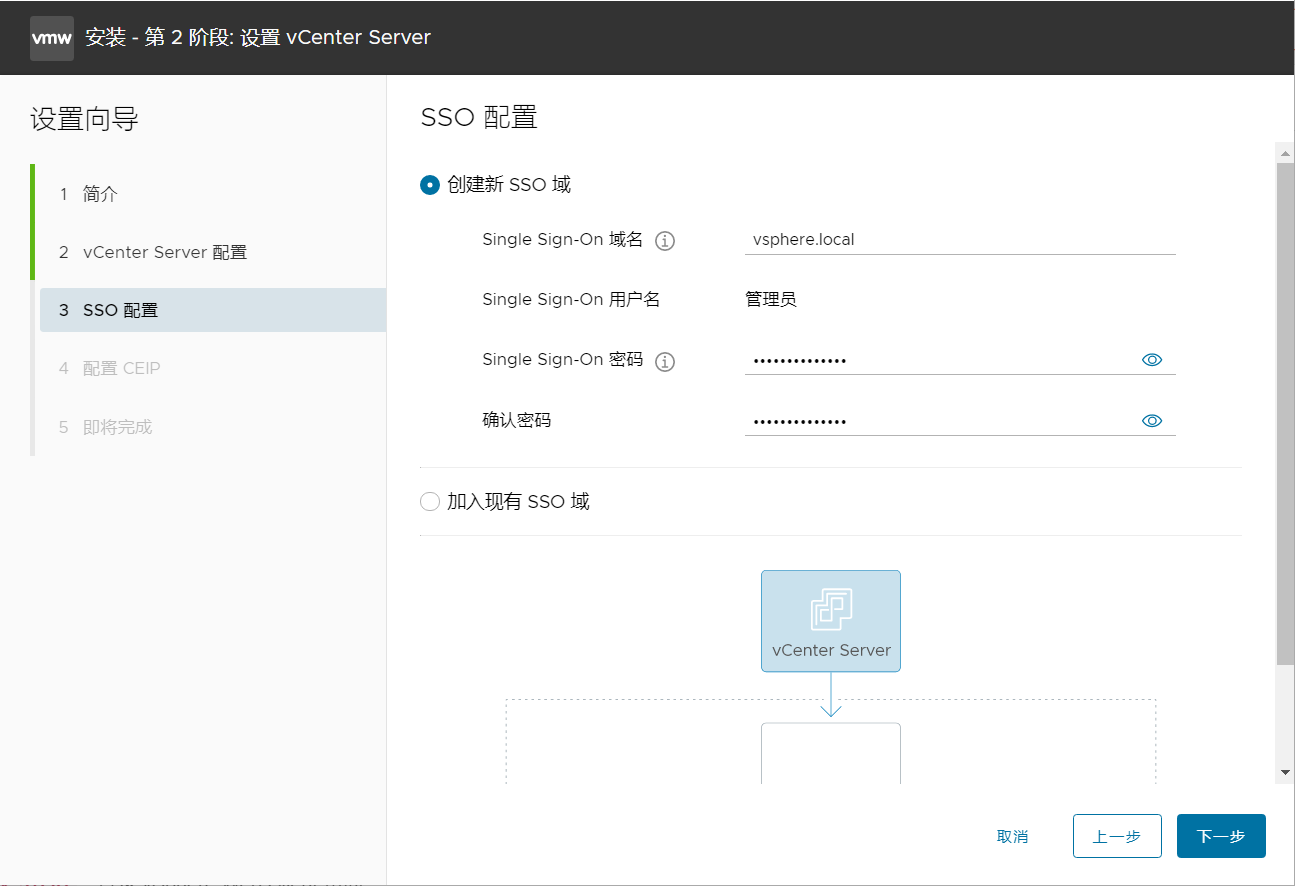Image resolution: width=1295 pixels, height=886 pixels.
Task: Click the scrollbar up arrow
Action: coord(1286,151)
